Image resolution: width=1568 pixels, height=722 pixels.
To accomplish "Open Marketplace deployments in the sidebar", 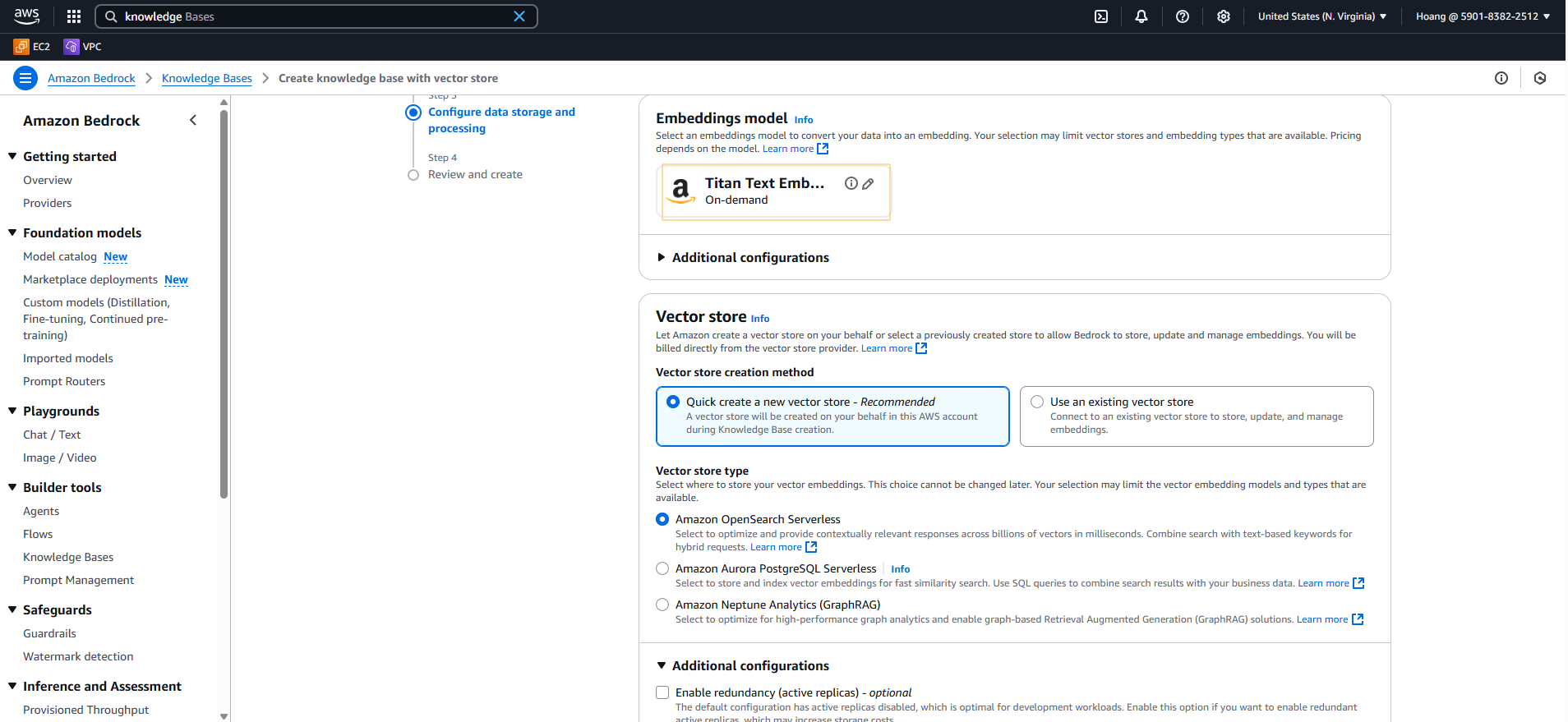I will pyautogui.click(x=90, y=279).
